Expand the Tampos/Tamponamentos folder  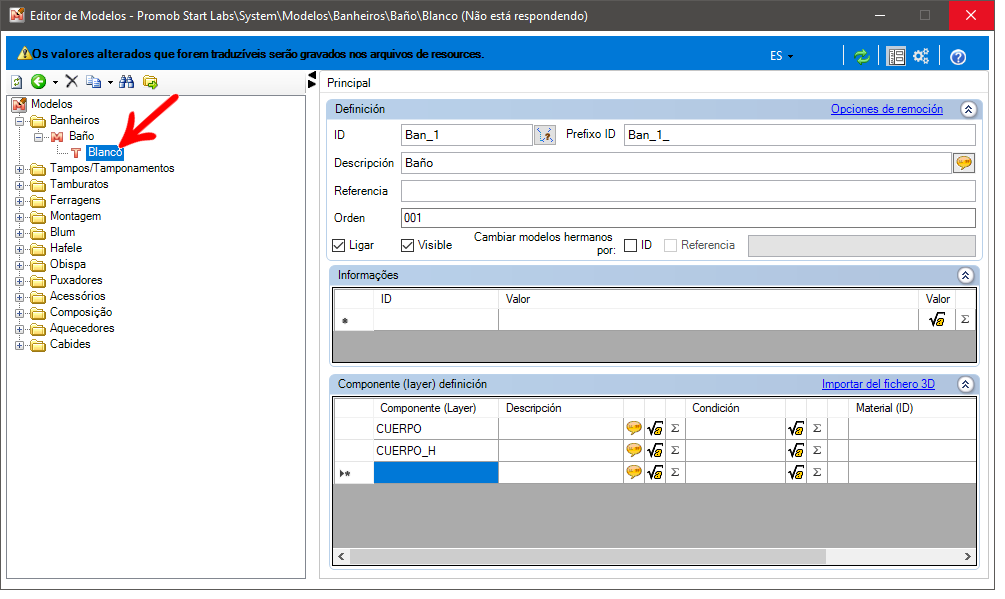(20, 169)
